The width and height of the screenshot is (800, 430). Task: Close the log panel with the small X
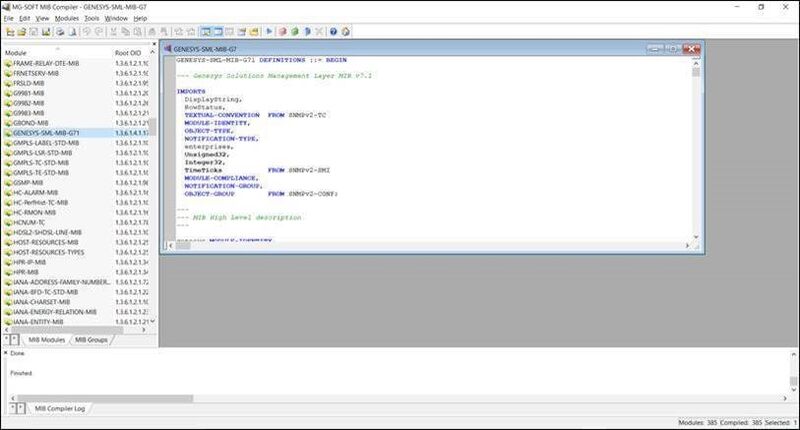(5, 353)
